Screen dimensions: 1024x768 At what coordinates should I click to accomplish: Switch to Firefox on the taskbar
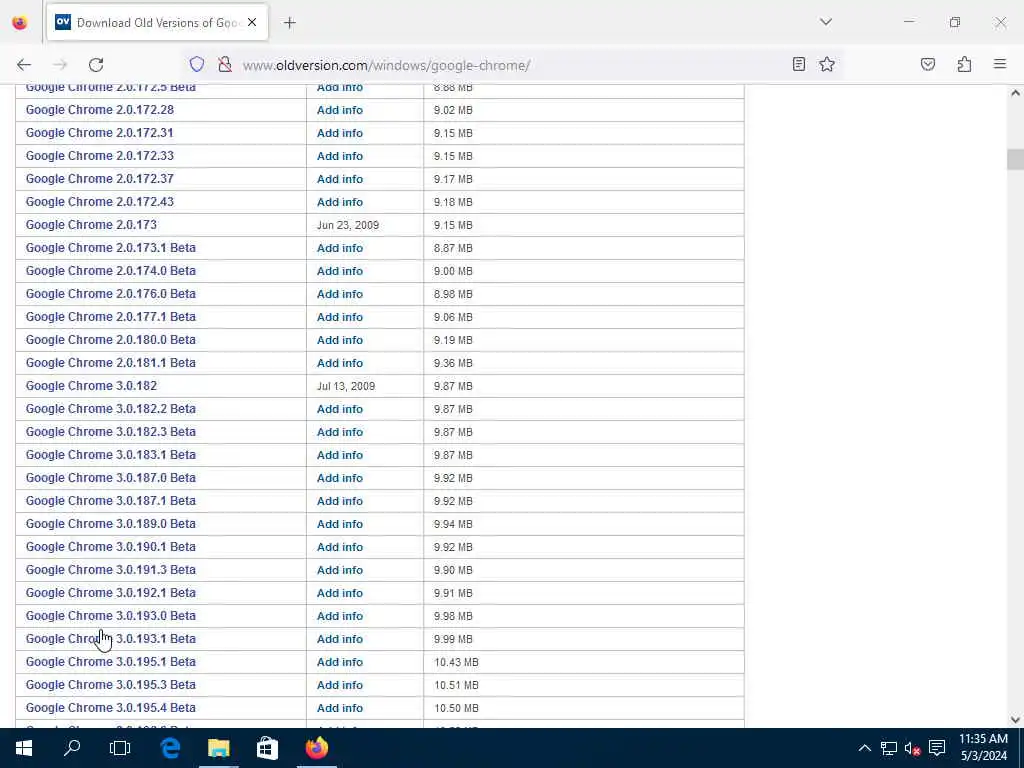(x=317, y=748)
